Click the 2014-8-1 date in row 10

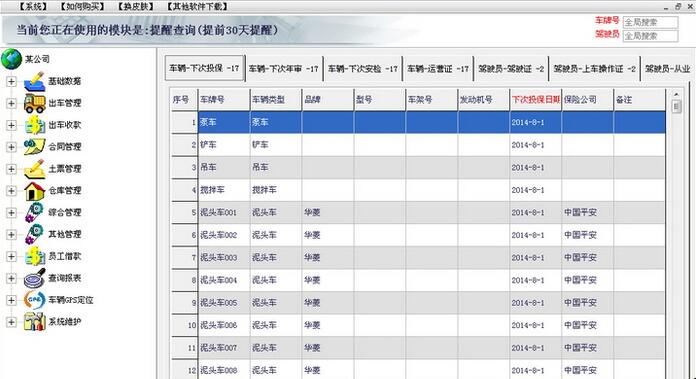(x=527, y=325)
